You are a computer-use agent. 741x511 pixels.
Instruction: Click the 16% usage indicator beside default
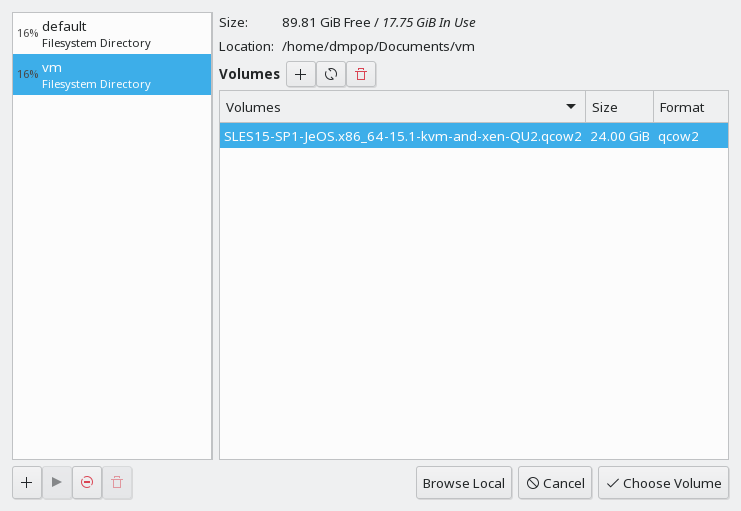(x=28, y=34)
